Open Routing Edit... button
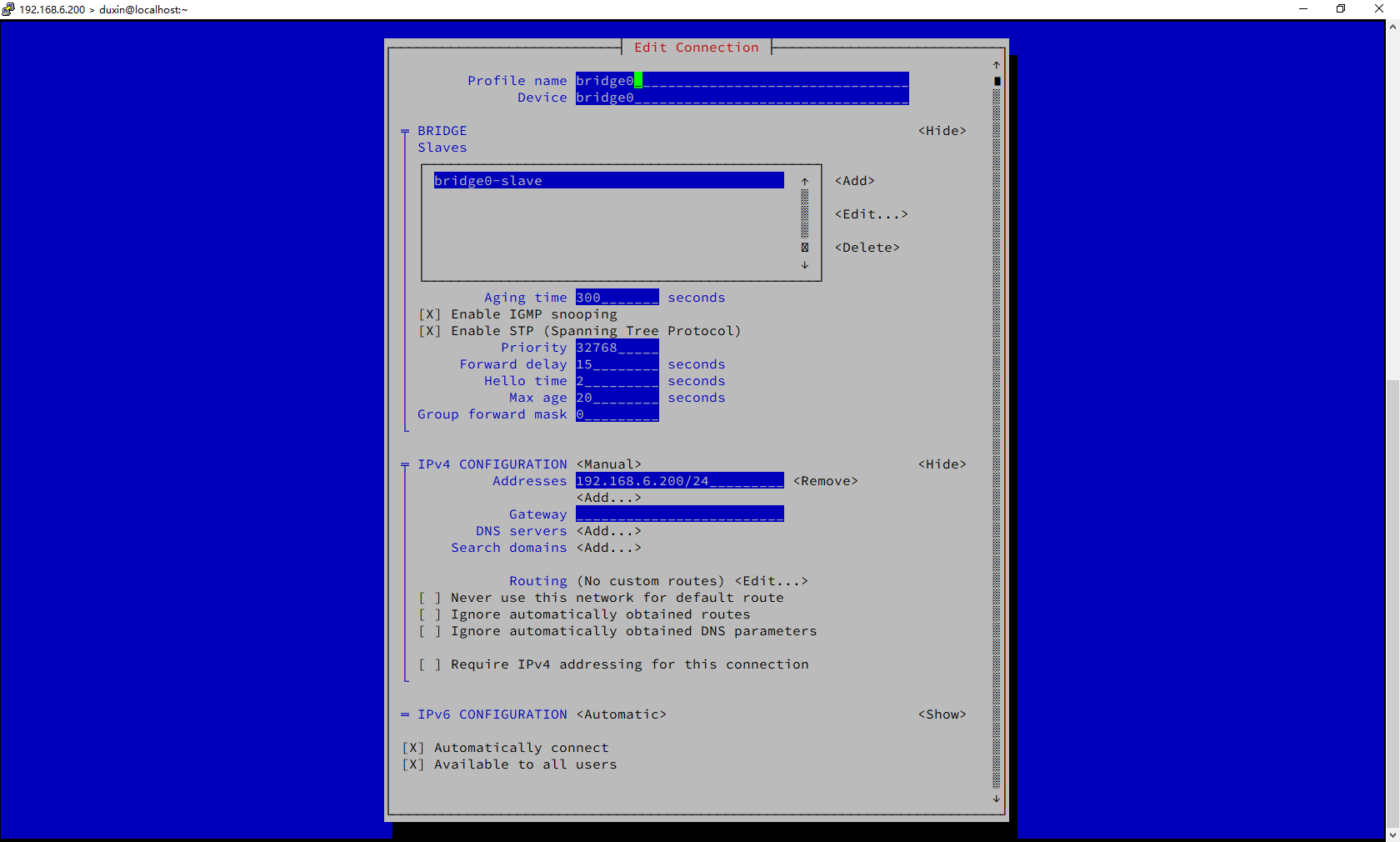 tap(772, 581)
